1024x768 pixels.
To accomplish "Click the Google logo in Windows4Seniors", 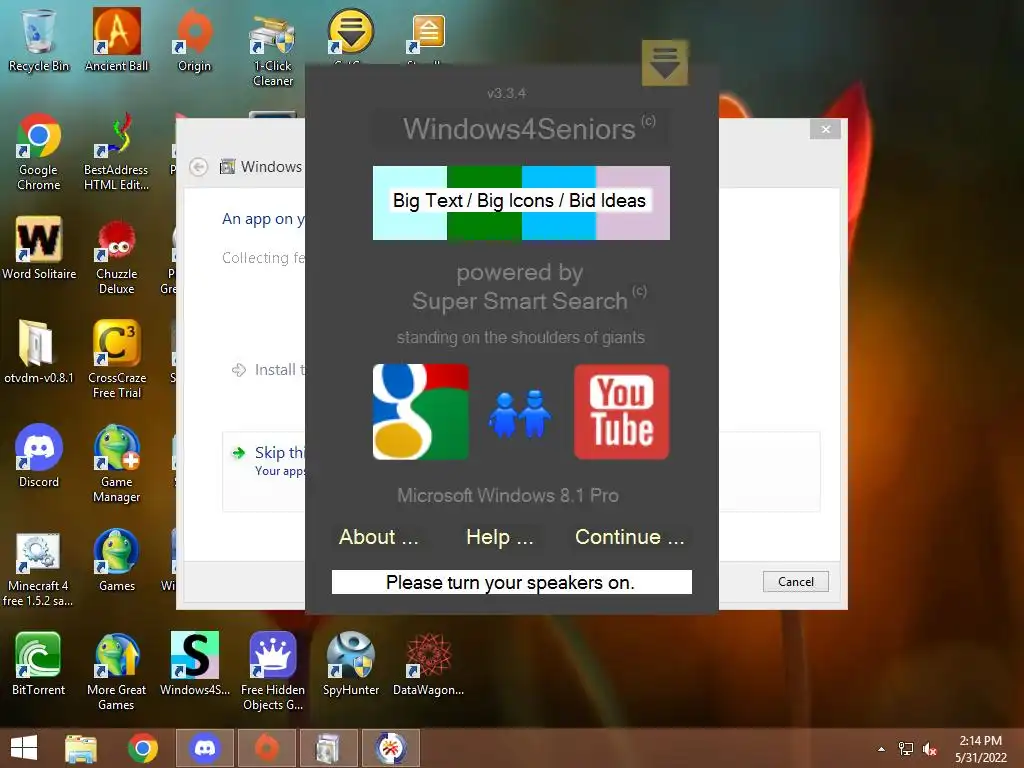I will 421,411.
